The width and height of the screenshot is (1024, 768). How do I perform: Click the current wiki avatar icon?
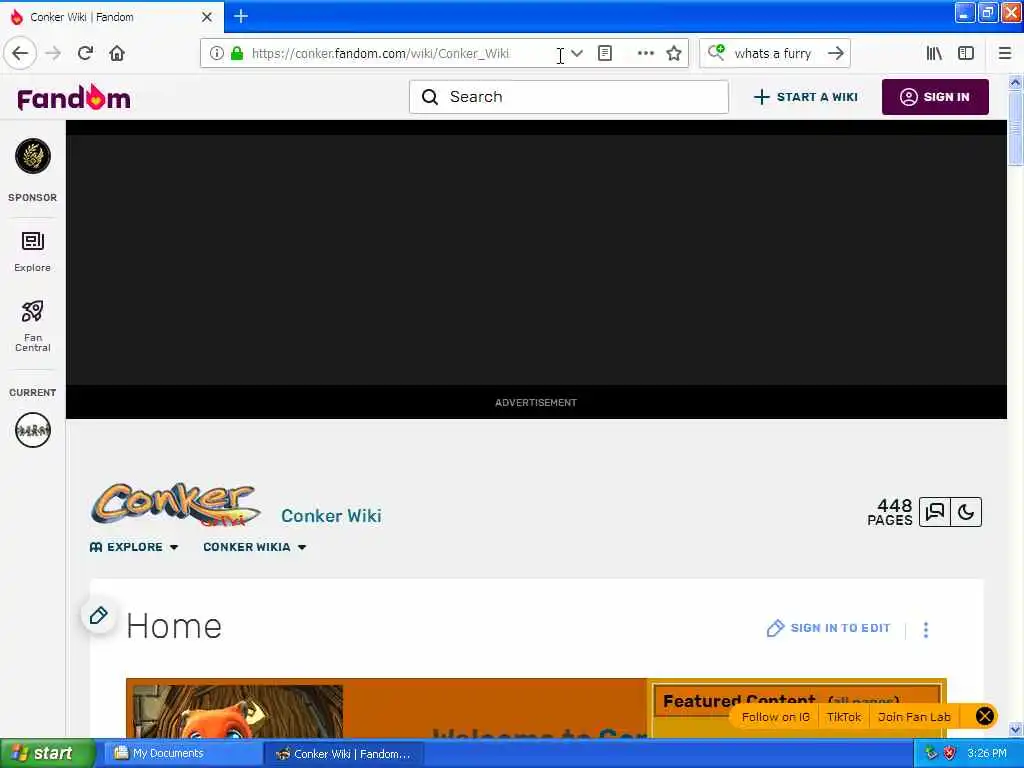click(x=33, y=430)
